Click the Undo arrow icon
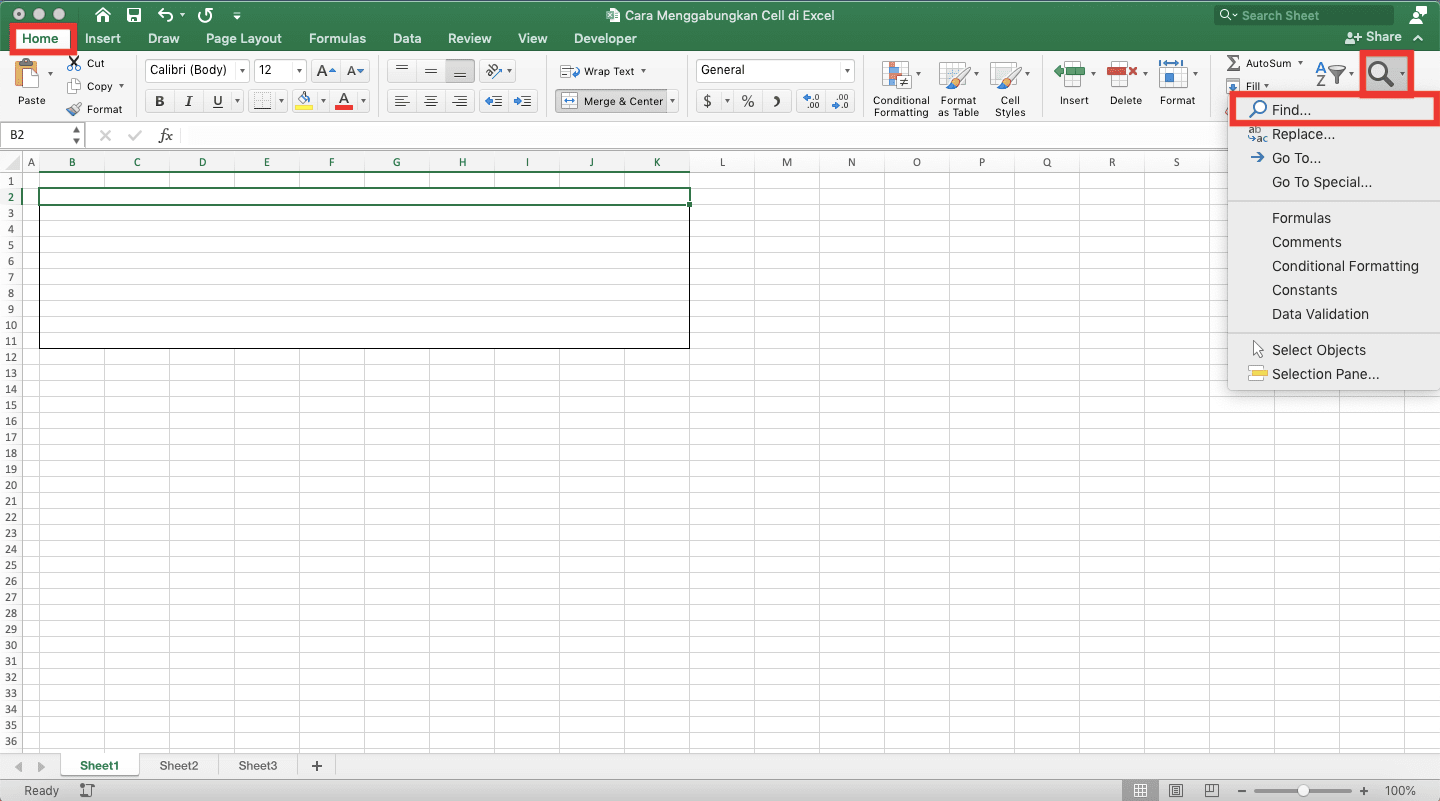This screenshot has width=1440, height=801. click(x=166, y=15)
